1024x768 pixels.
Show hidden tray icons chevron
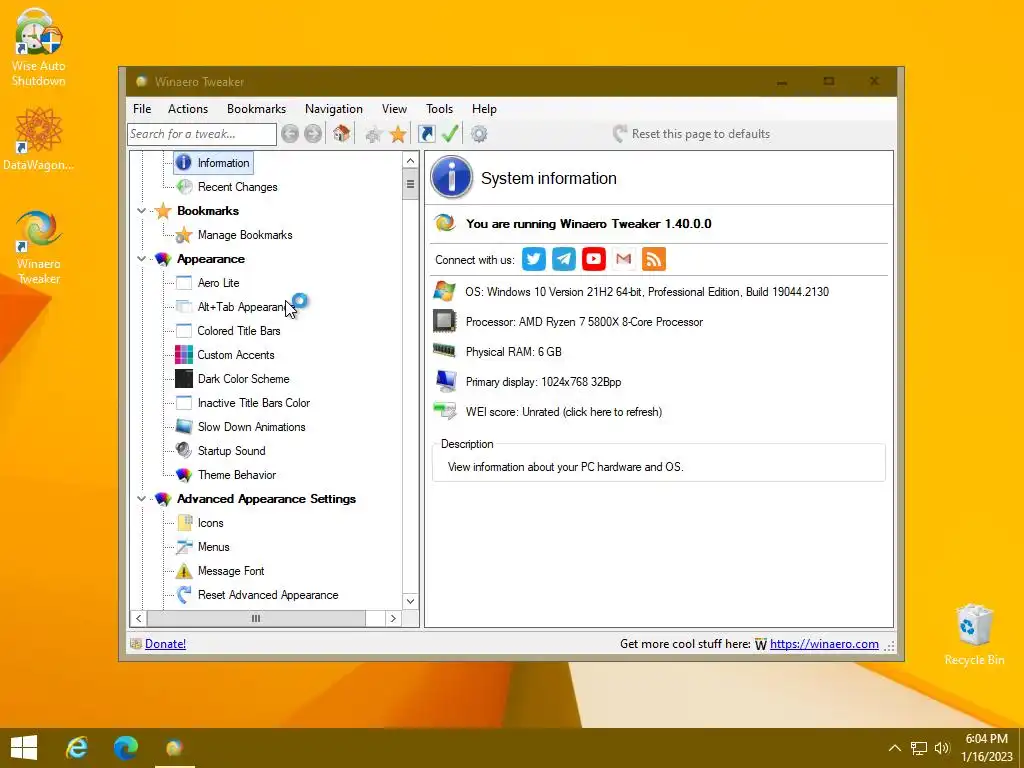click(895, 748)
